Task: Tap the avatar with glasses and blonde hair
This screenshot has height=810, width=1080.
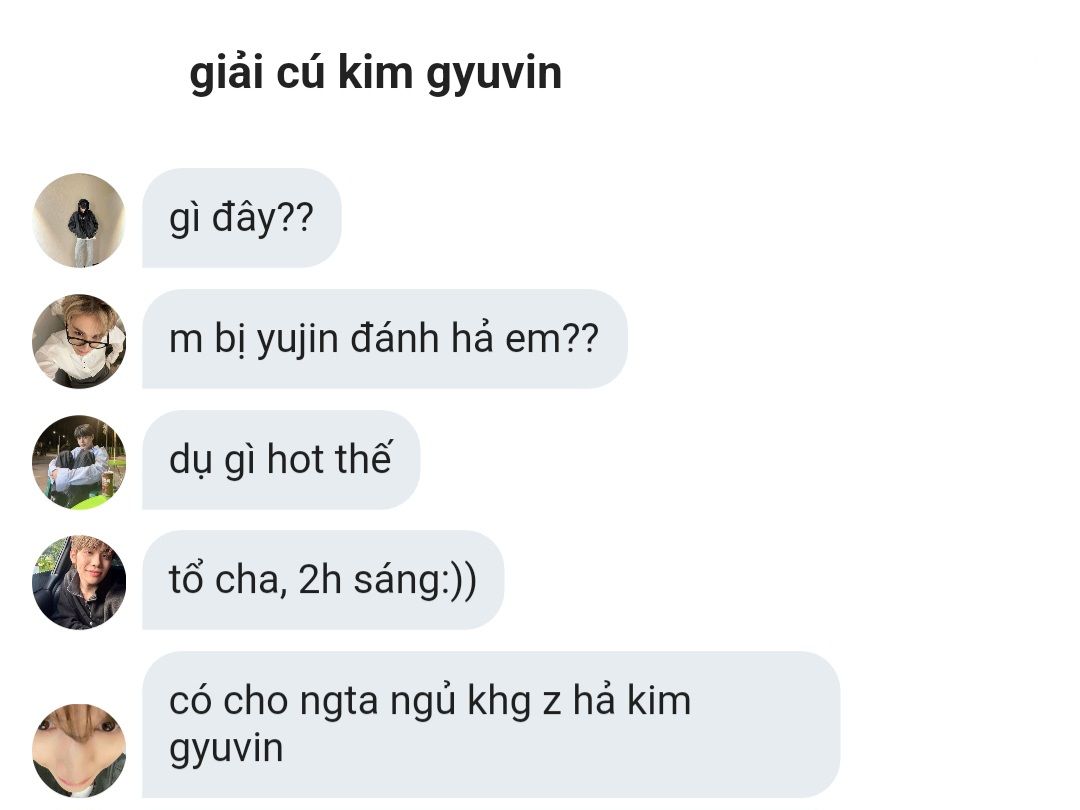Action: pos(79,341)
